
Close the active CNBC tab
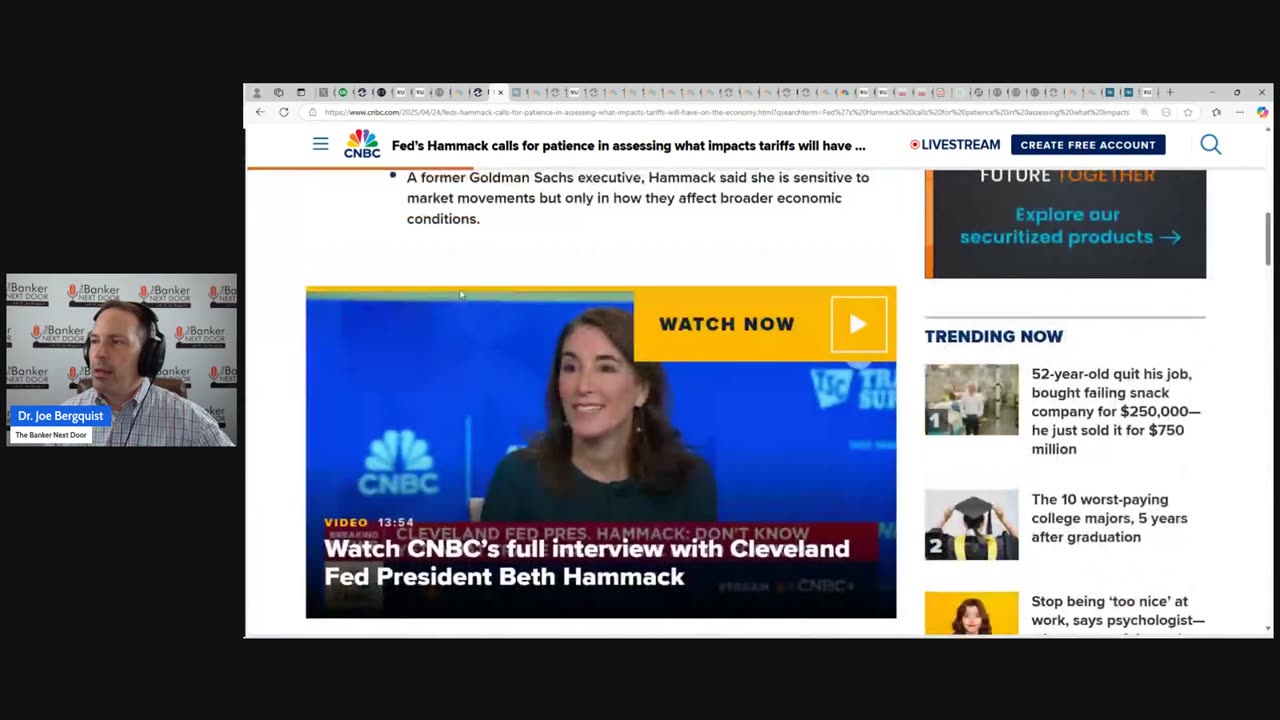pyautogui.click(x=500, y=92)
